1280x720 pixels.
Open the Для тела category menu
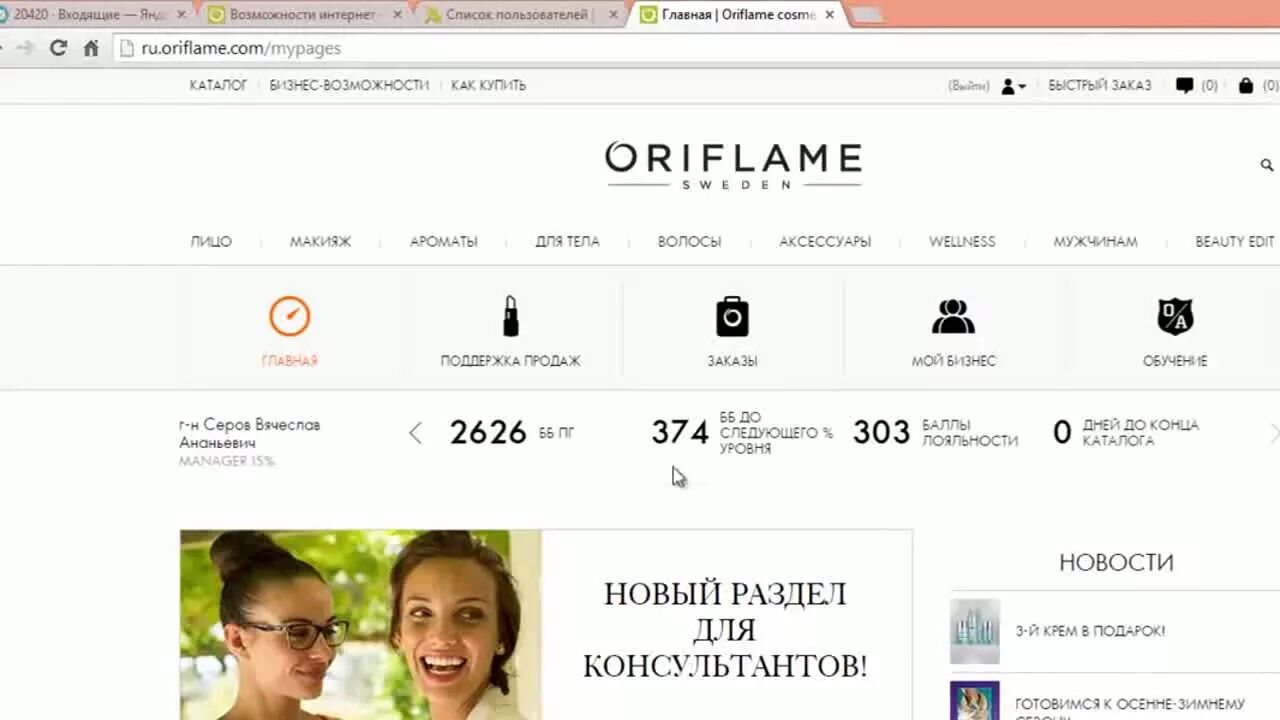pos(567,241)
